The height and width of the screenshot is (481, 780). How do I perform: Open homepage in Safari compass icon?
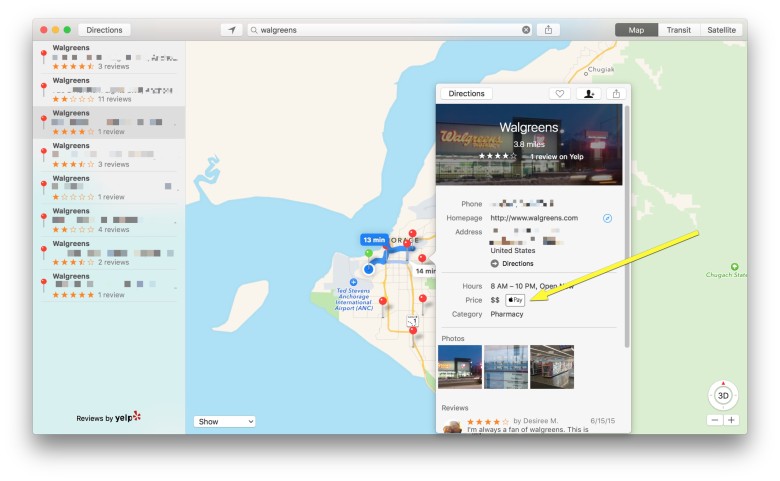(x=607, y=218)
